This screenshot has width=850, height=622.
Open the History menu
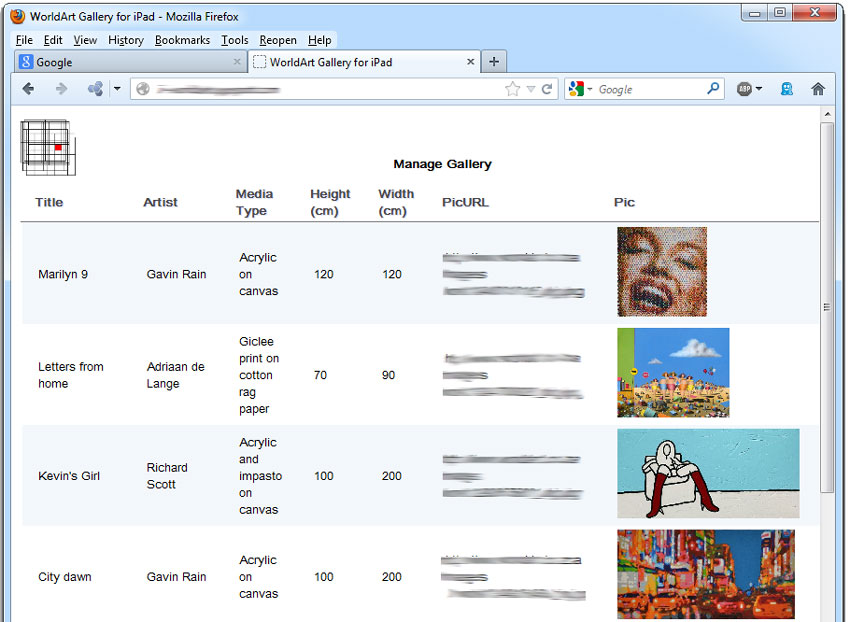click(x=126, y=40)
